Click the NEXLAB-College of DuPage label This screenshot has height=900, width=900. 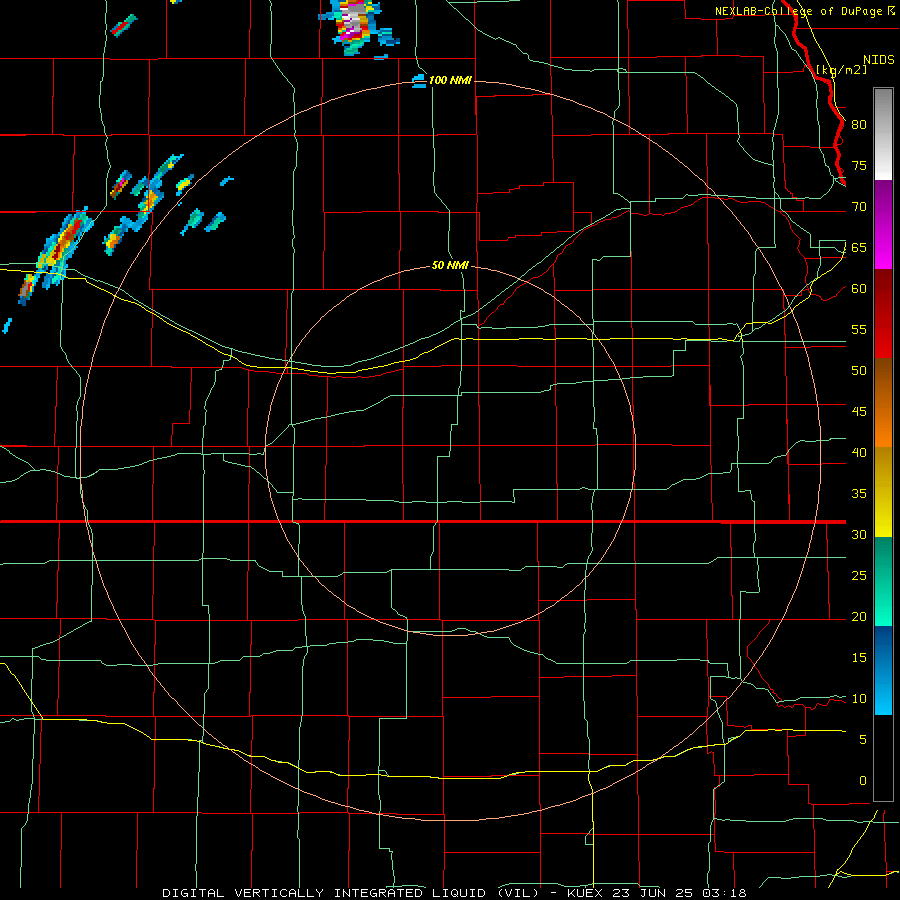coord(798,11)
